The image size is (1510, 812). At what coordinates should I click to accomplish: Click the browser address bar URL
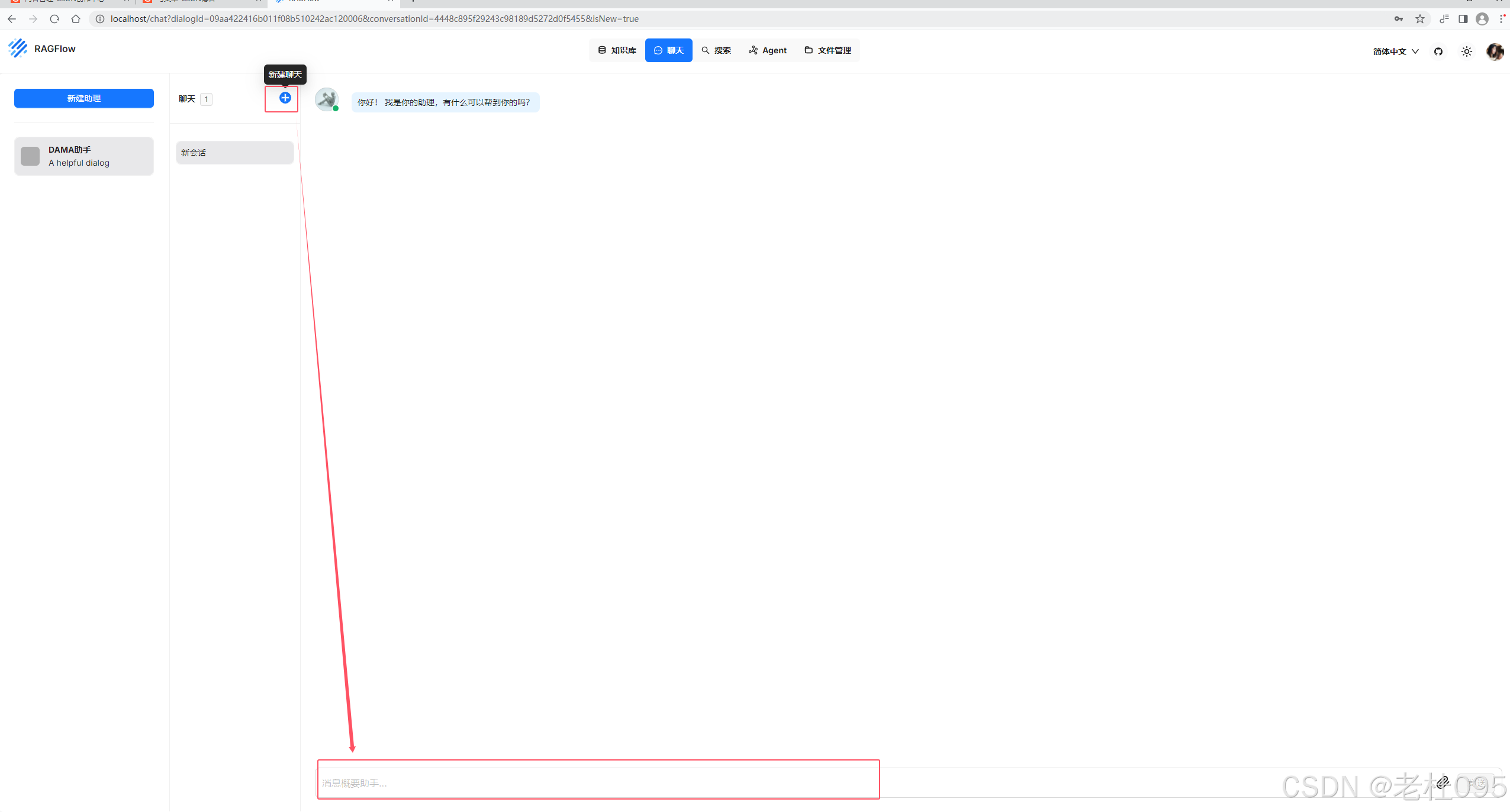coord(374,19)
